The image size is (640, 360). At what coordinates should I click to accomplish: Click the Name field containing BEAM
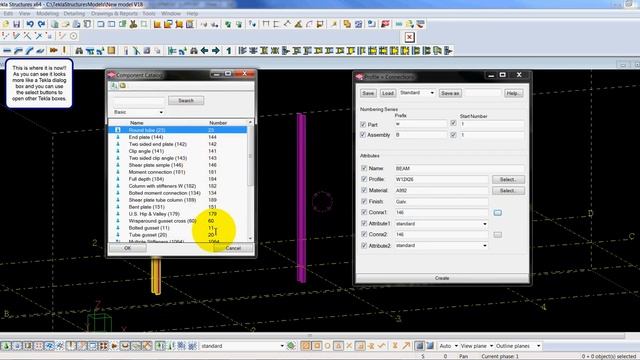459,168
